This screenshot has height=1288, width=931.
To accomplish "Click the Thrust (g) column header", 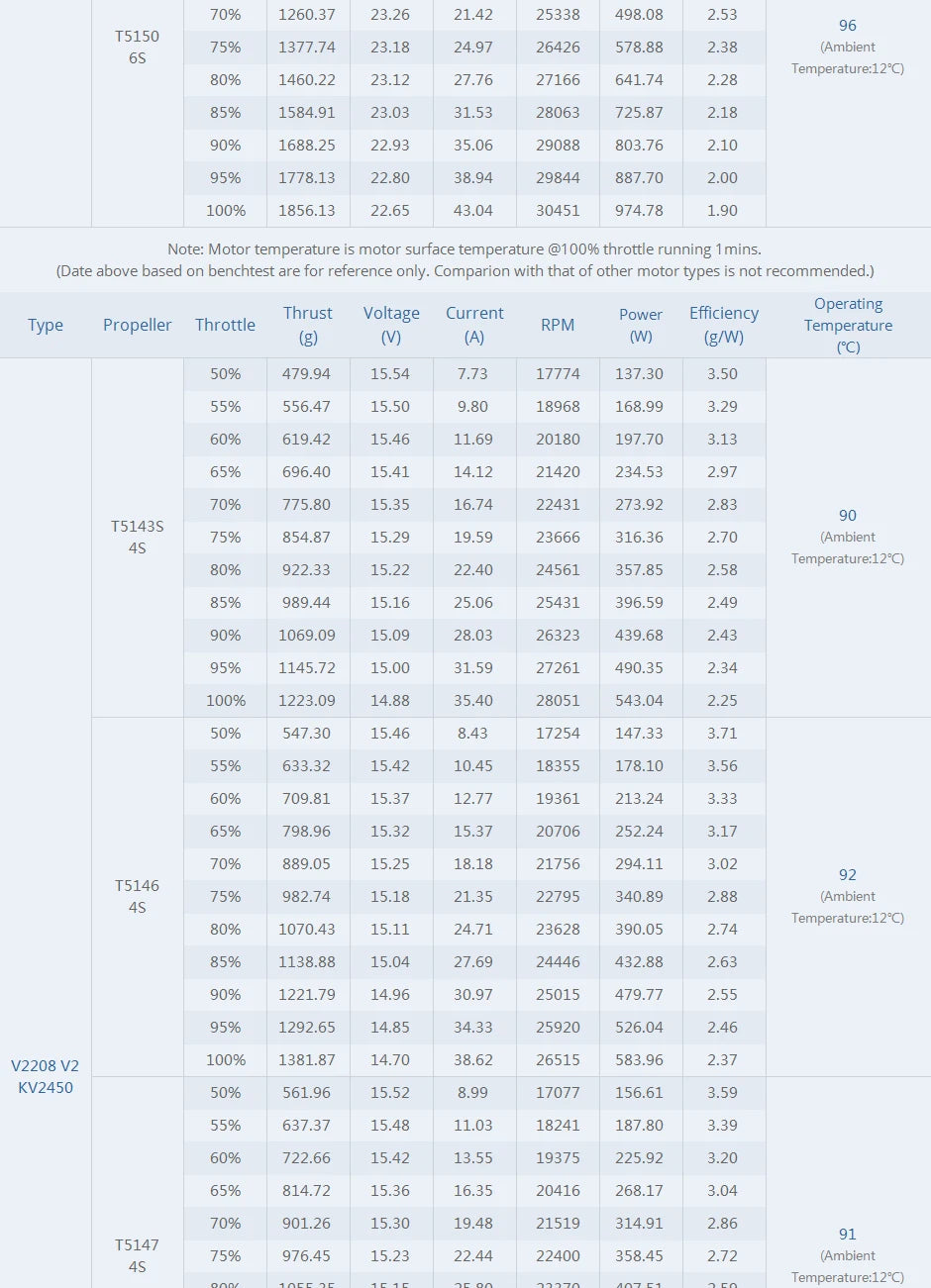I will 307,325.
